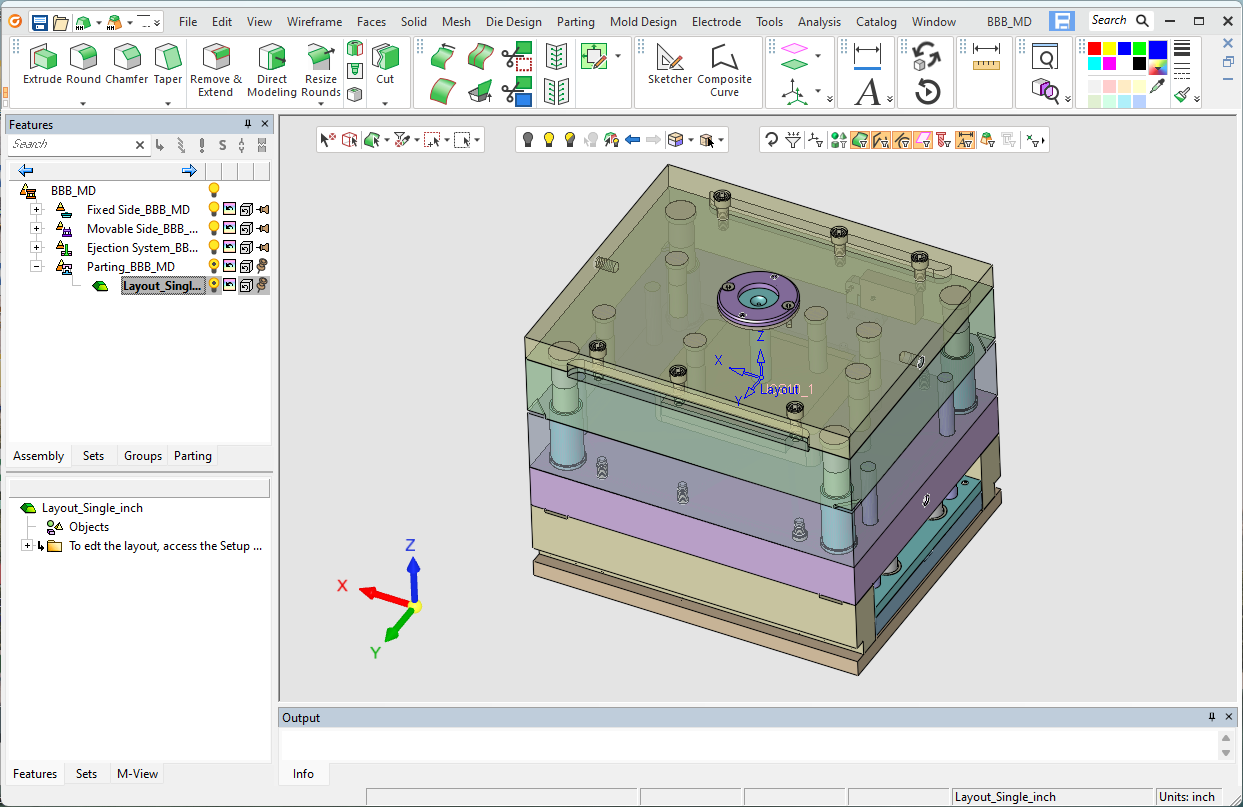Open the dropdown arrow under the Round tool
The width and height of the screenshot is (1243, 807).
pos(84,102)
